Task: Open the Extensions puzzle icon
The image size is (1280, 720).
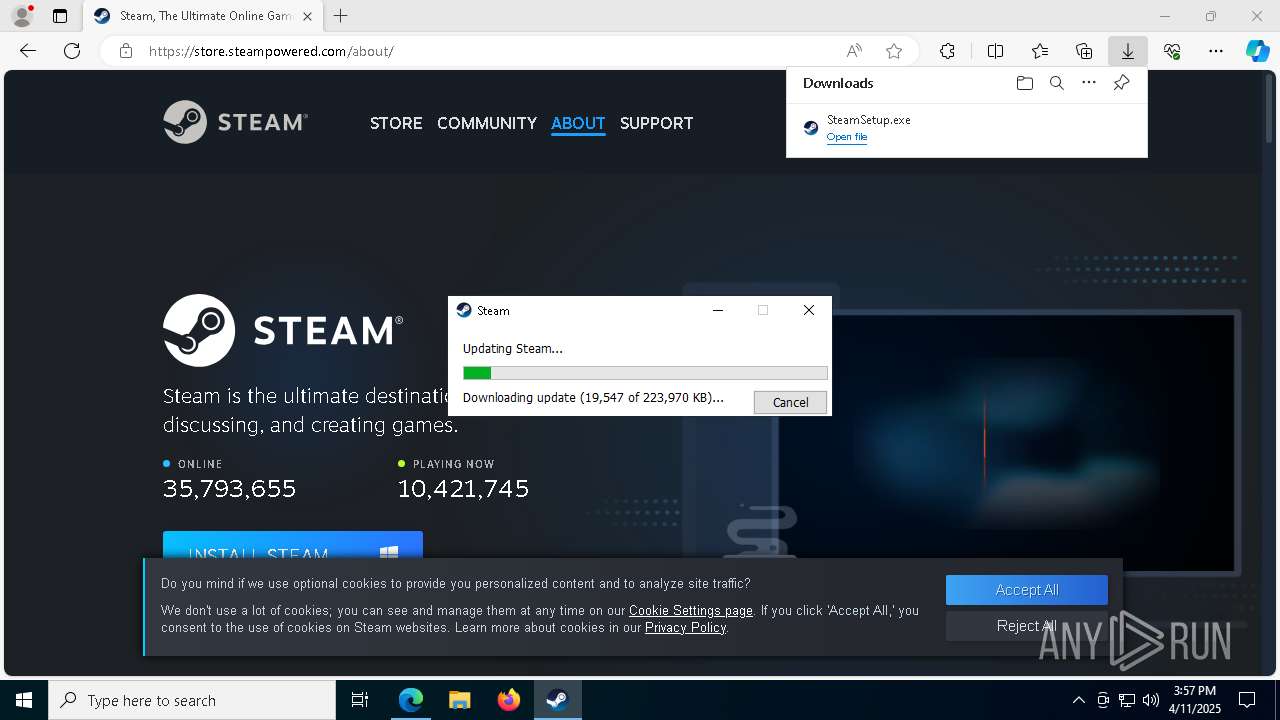Action: click(947, 51)
